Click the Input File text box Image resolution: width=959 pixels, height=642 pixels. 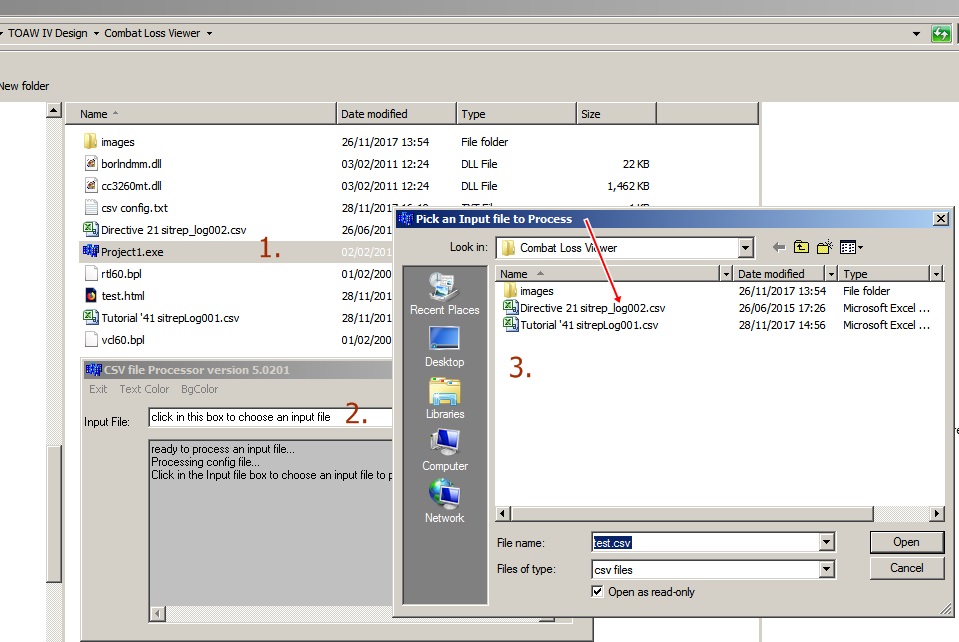click(x=270, y=417)
